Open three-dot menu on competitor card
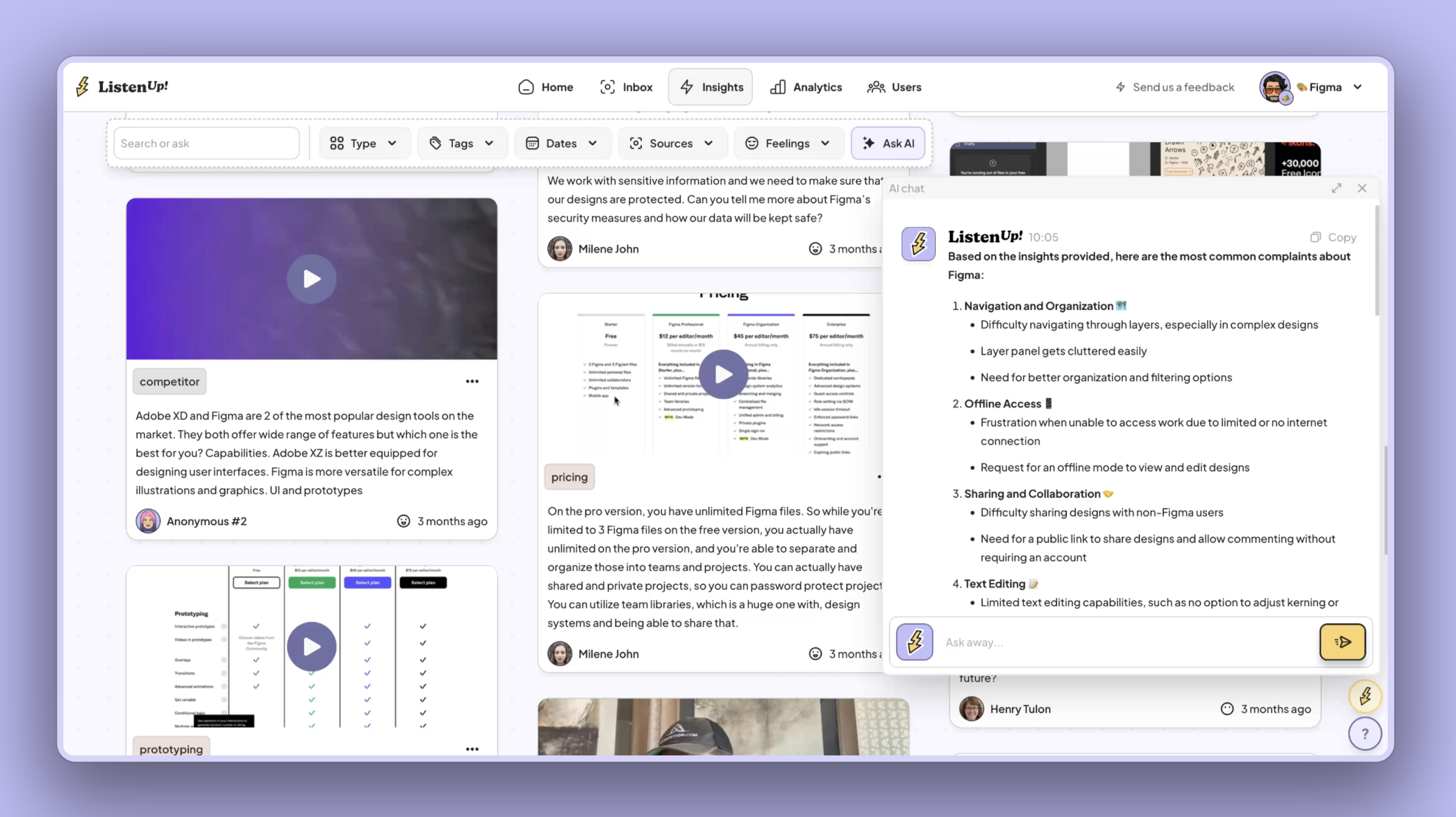This screenshot has height=817, width=1456. 472,382
